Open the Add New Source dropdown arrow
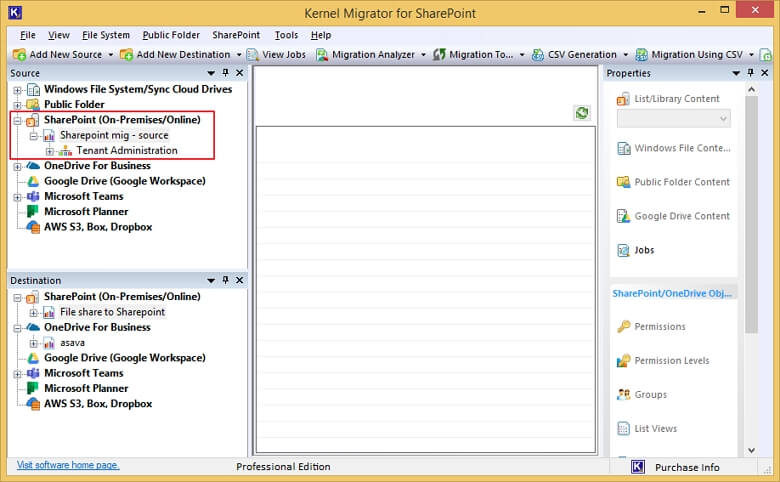Screen dimensions: 780x482 (x=110, y=55)
